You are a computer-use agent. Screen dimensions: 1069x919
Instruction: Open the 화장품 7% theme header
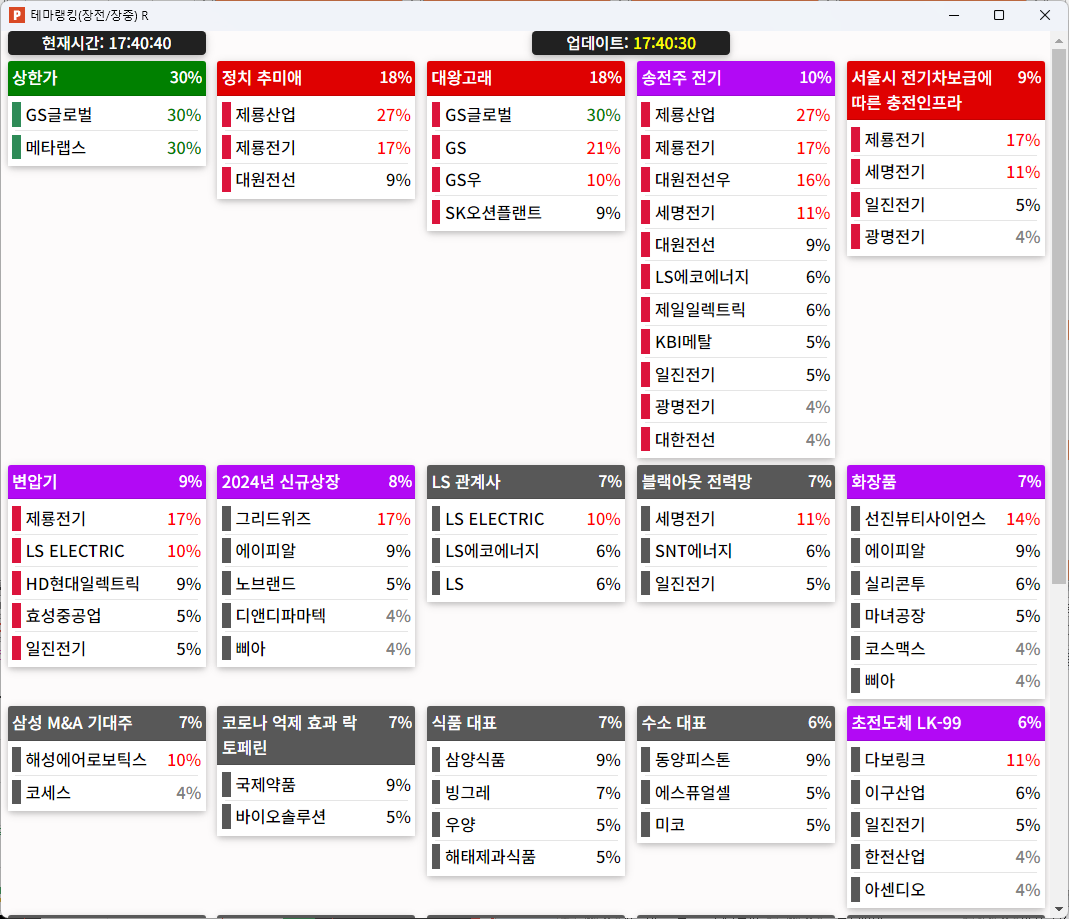point(946,482)
